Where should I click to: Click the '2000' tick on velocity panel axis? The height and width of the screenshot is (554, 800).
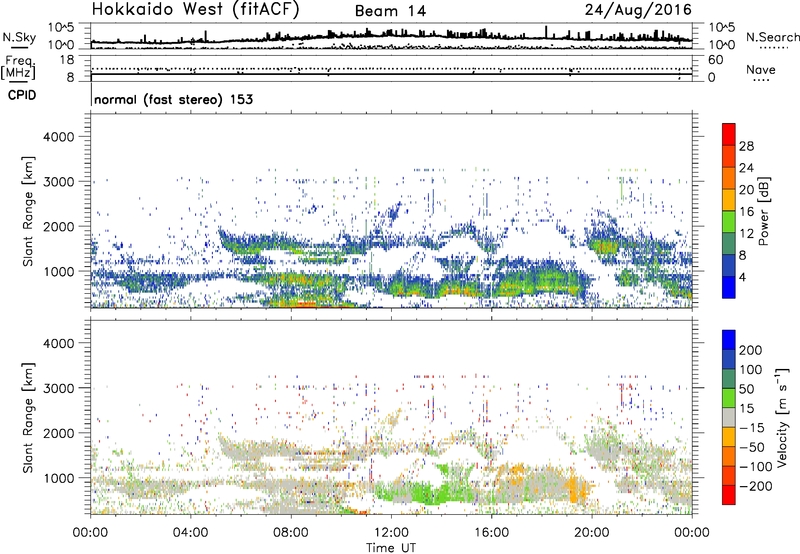(x=58, y=433)
